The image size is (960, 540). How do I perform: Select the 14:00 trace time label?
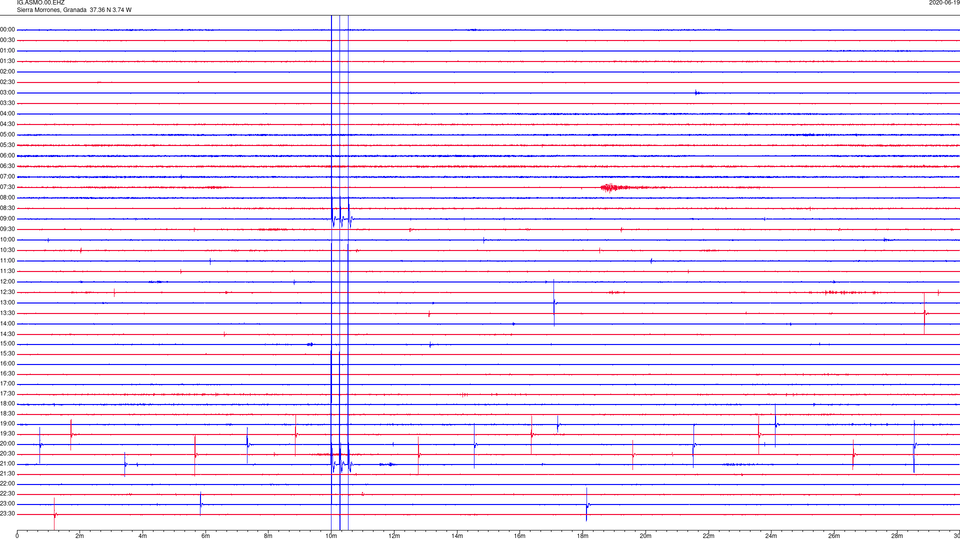tap(7, 323)
